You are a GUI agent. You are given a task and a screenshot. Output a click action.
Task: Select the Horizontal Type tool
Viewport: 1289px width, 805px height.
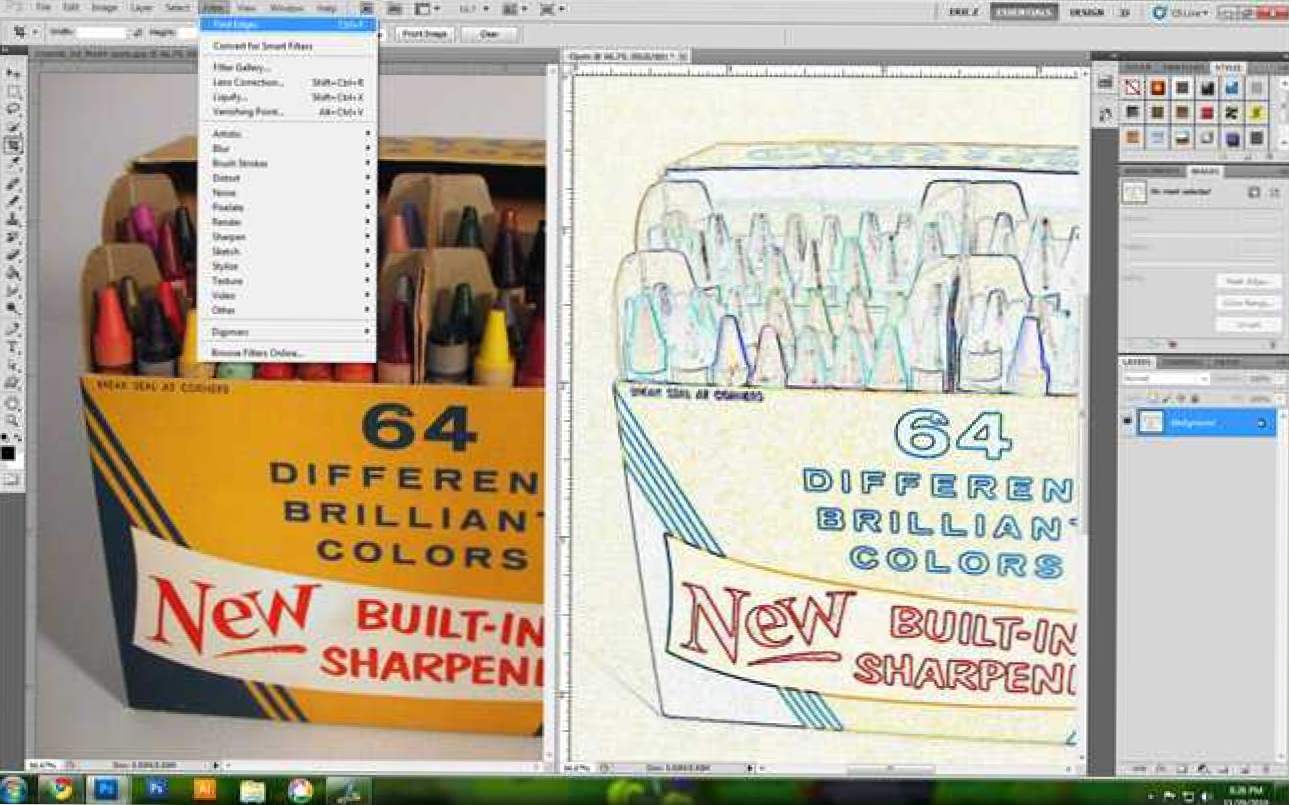[13, 346]
